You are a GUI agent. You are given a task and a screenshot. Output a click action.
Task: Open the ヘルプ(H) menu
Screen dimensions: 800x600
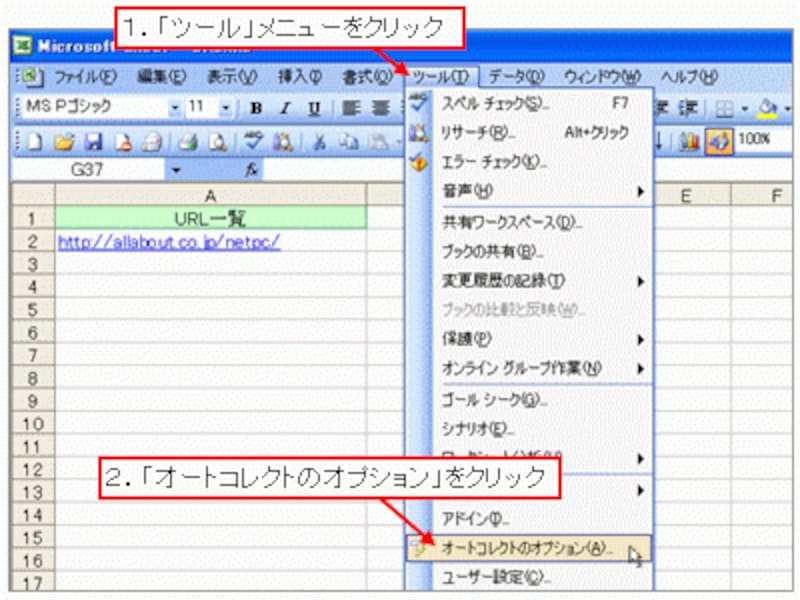689,77
